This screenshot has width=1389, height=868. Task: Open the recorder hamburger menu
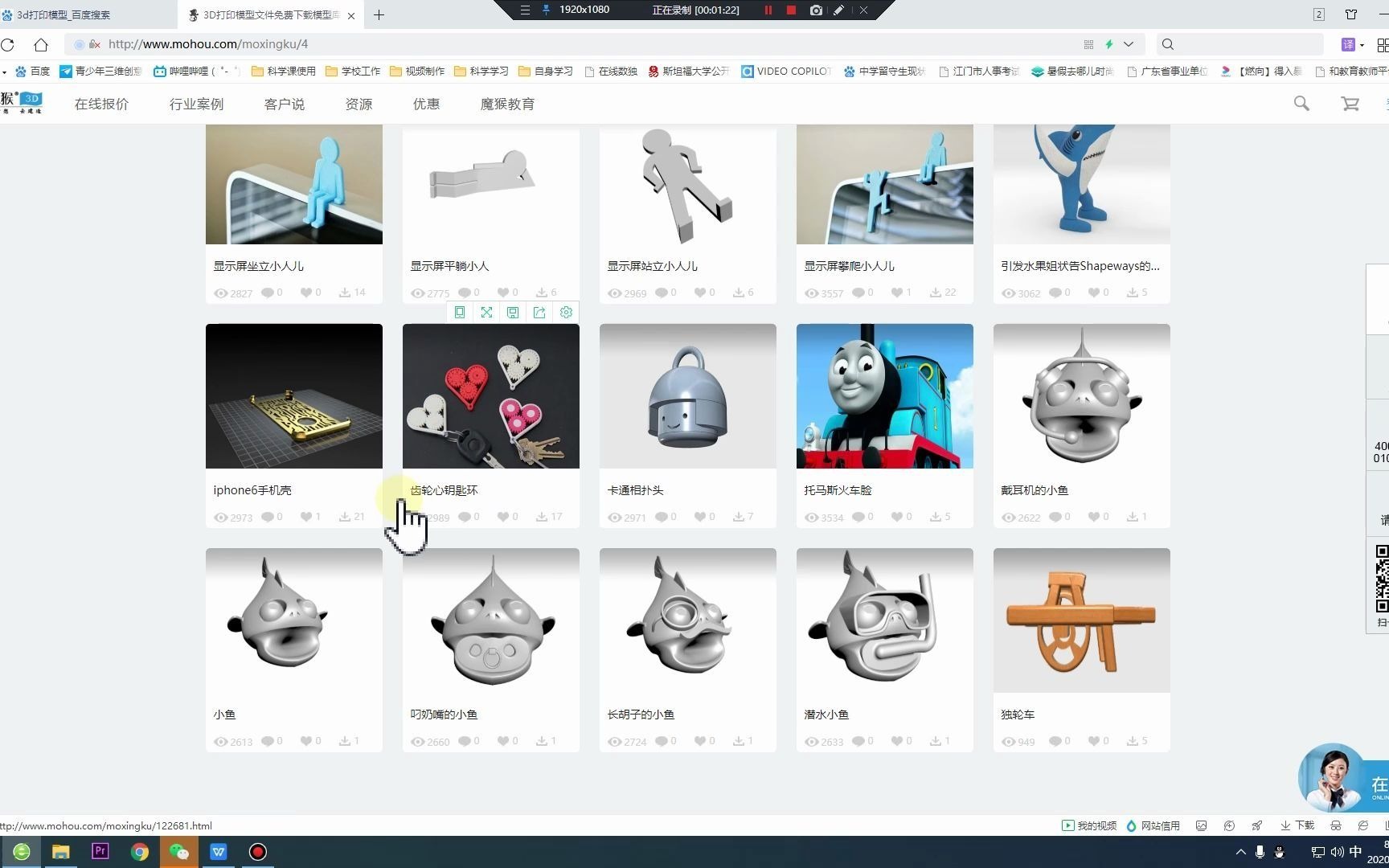[x=525, y=10]
